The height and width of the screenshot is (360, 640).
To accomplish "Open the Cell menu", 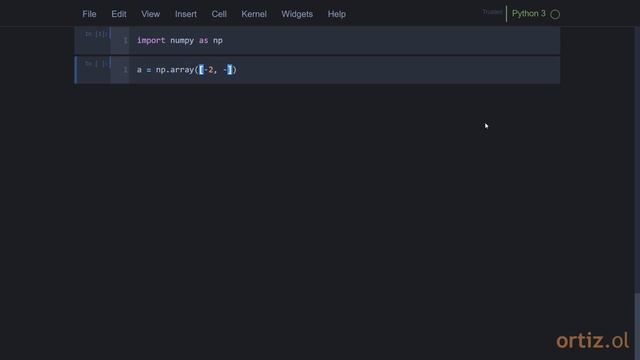I will [219, 14].
